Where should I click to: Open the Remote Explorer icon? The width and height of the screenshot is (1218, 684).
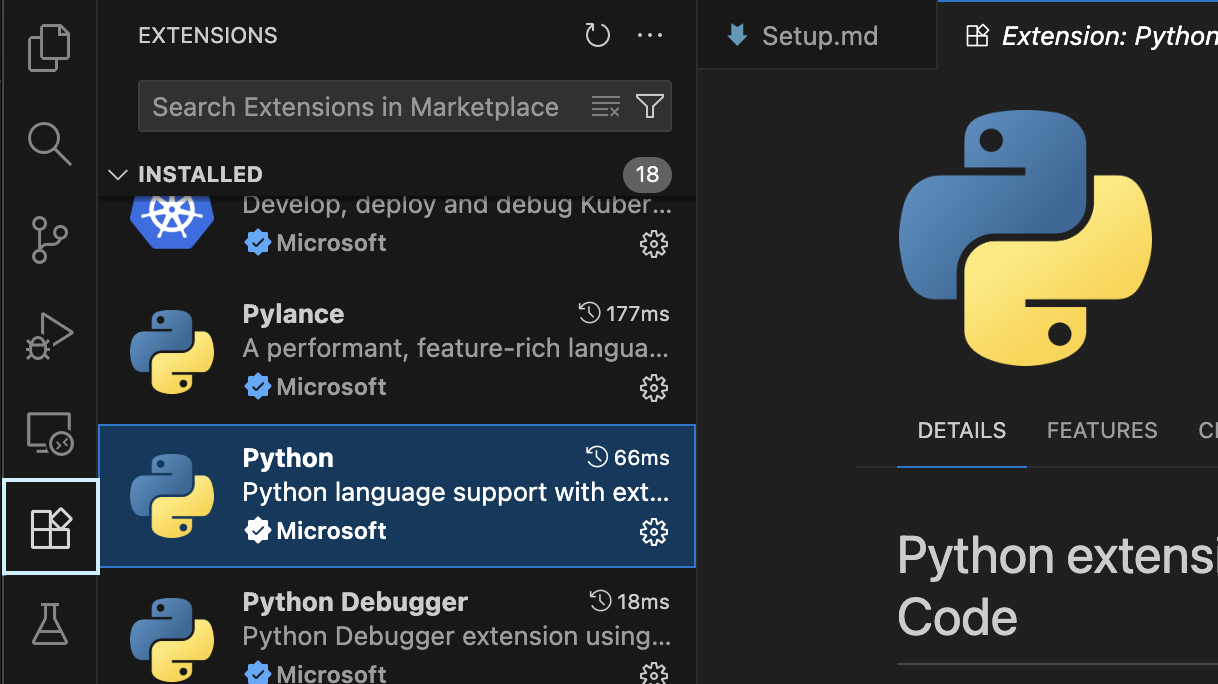pyautogui.click(x=49, y=431)
